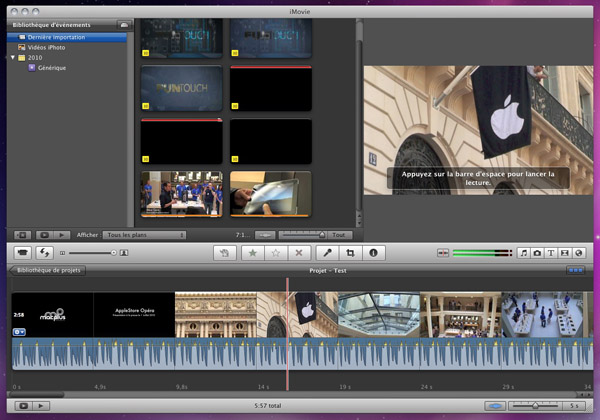
Task: Click the large thumbnail size icon
Action: [124, 253]
